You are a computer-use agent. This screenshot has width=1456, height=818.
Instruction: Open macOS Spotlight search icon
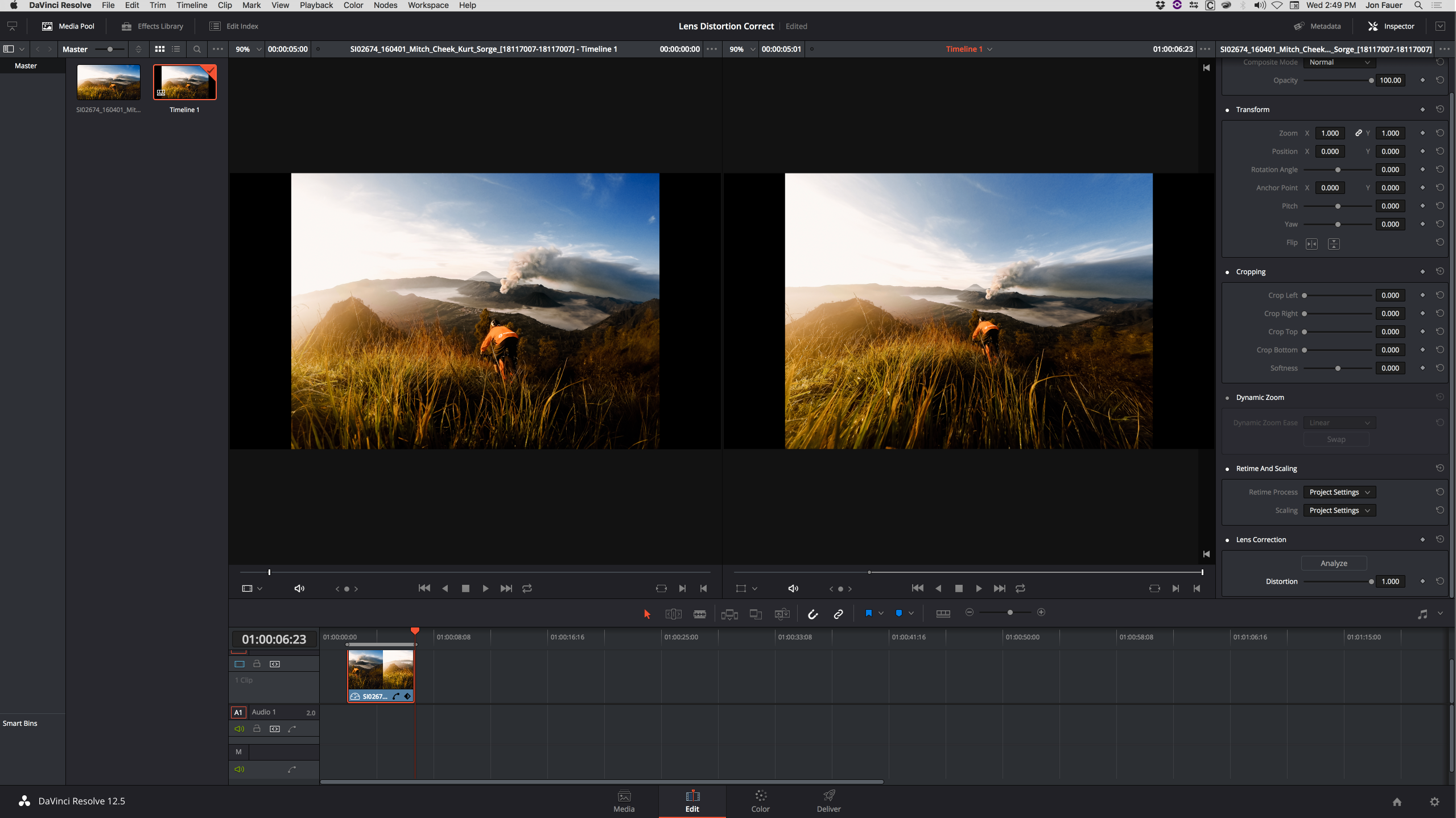(x=1418, y=5)
